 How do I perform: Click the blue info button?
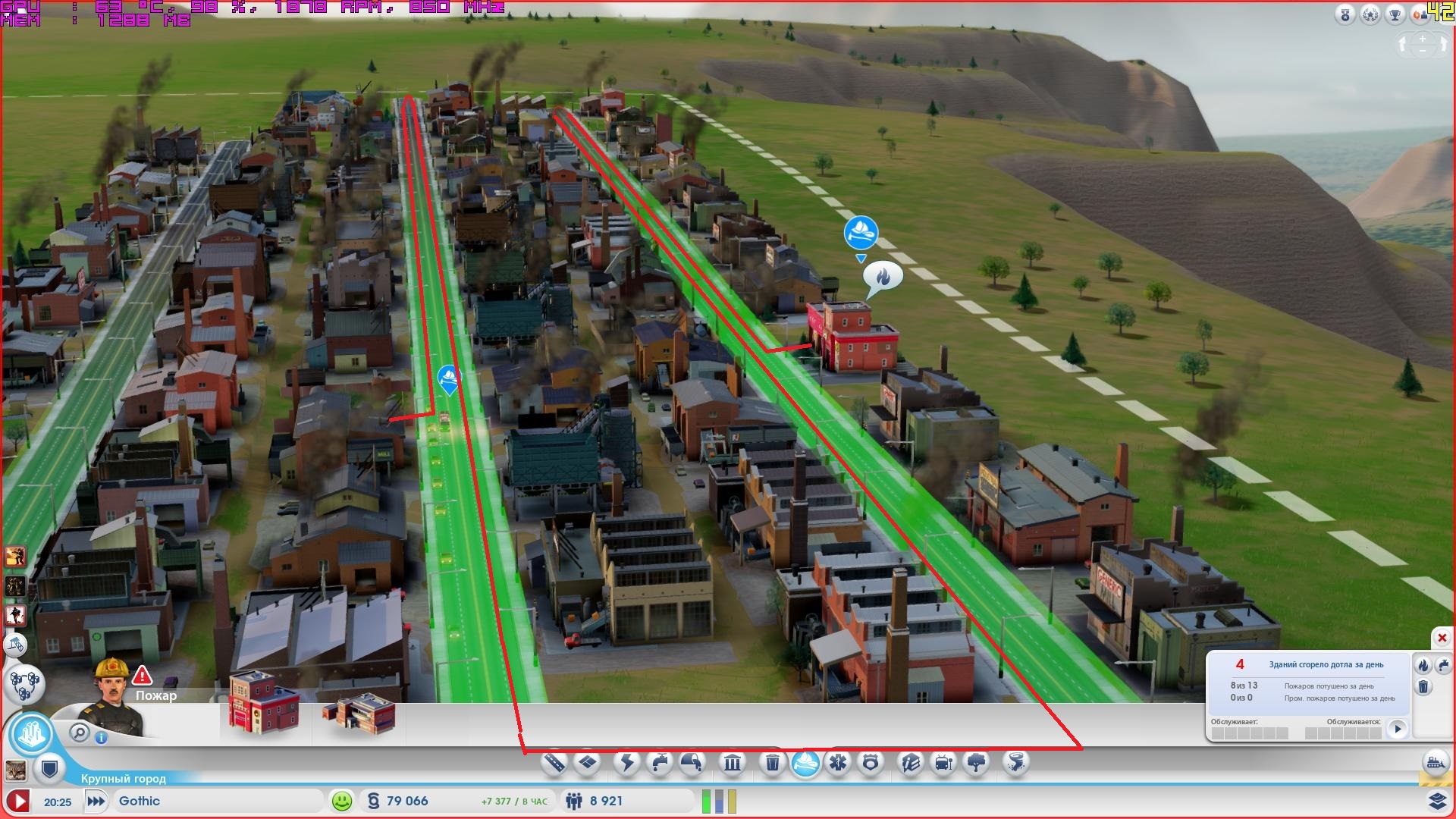tap(101, 737)
